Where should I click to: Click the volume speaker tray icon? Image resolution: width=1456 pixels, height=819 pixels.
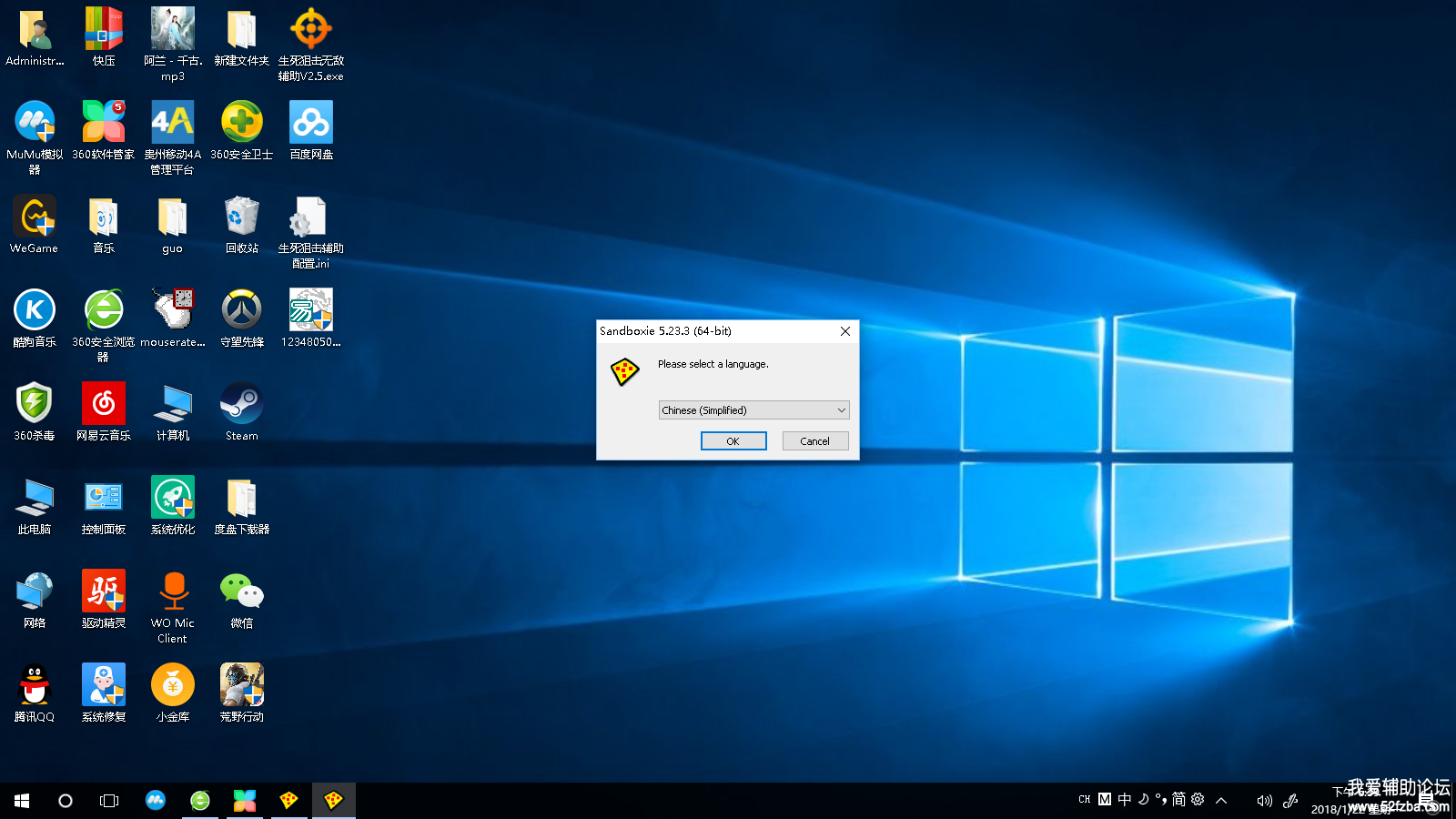pyautogui.click(x=1264, y=801)
